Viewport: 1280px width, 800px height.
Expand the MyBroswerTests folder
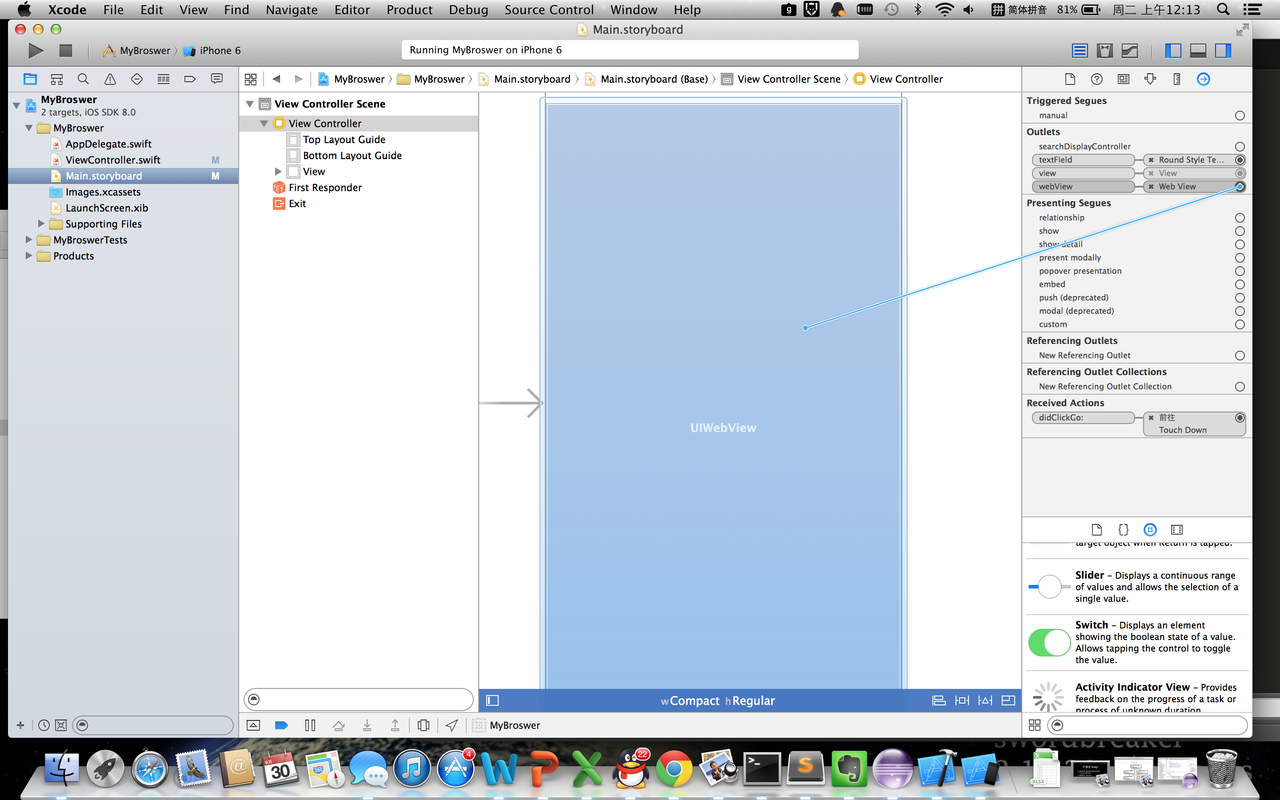click(29, 240)
